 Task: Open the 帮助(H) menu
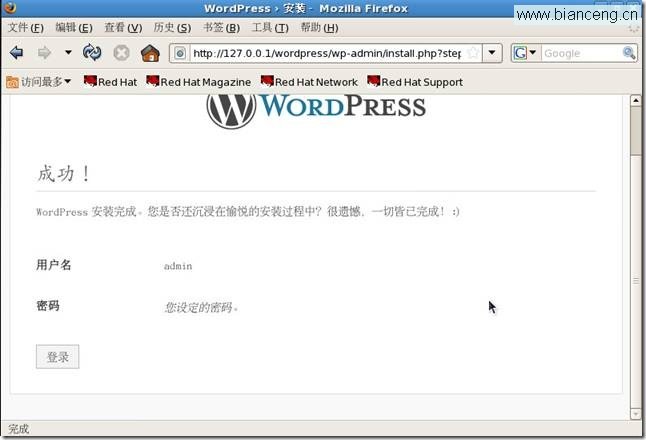coord(319,28)
